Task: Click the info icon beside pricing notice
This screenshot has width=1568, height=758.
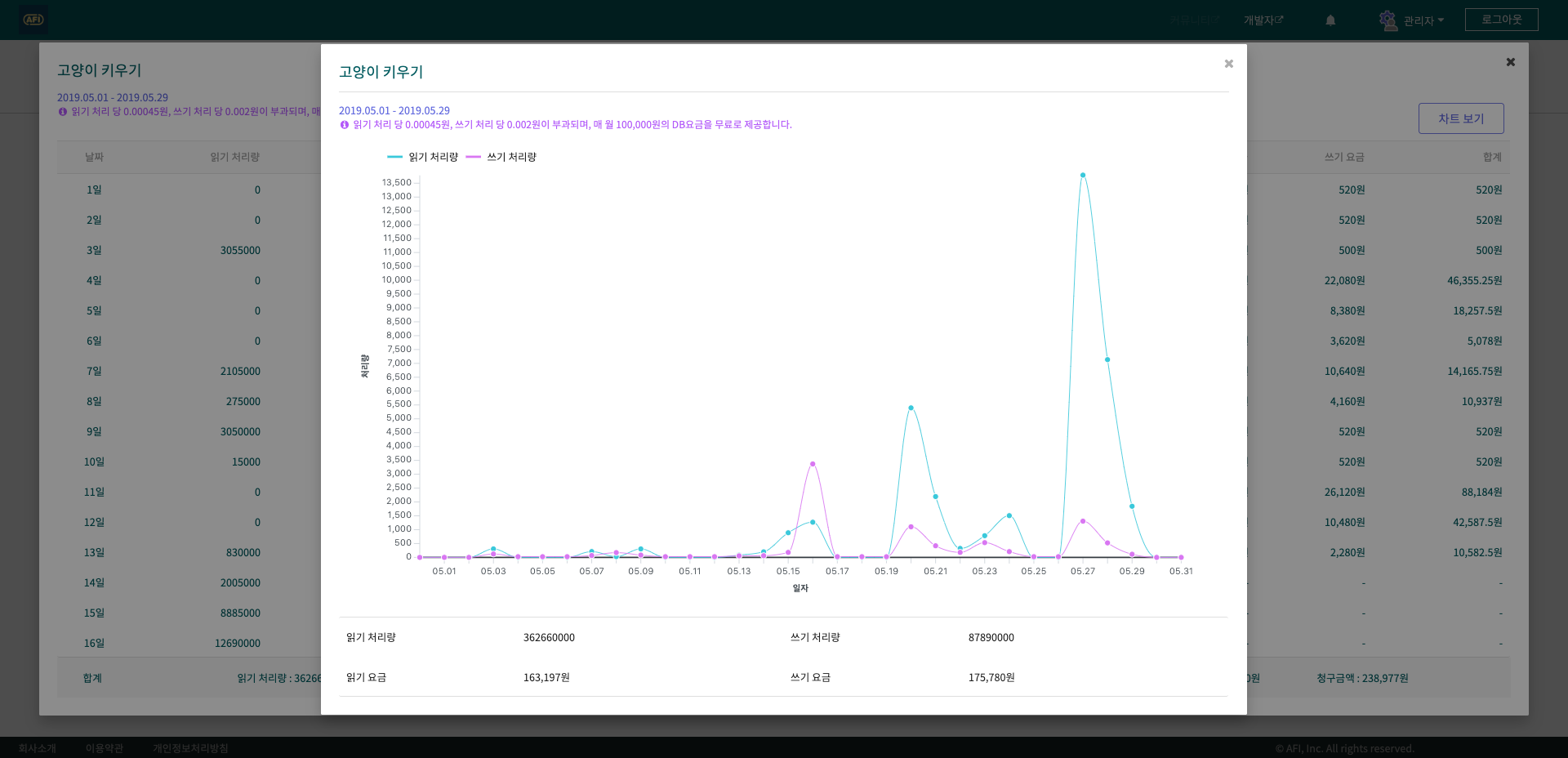Action: tap(345, 125)
